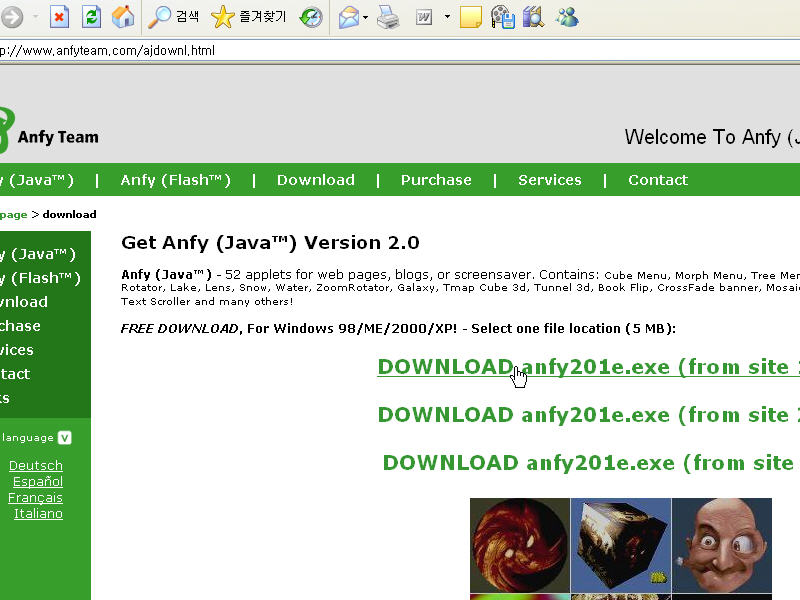Open Anfy (Java) in top navigation bar

click(37, 180)
